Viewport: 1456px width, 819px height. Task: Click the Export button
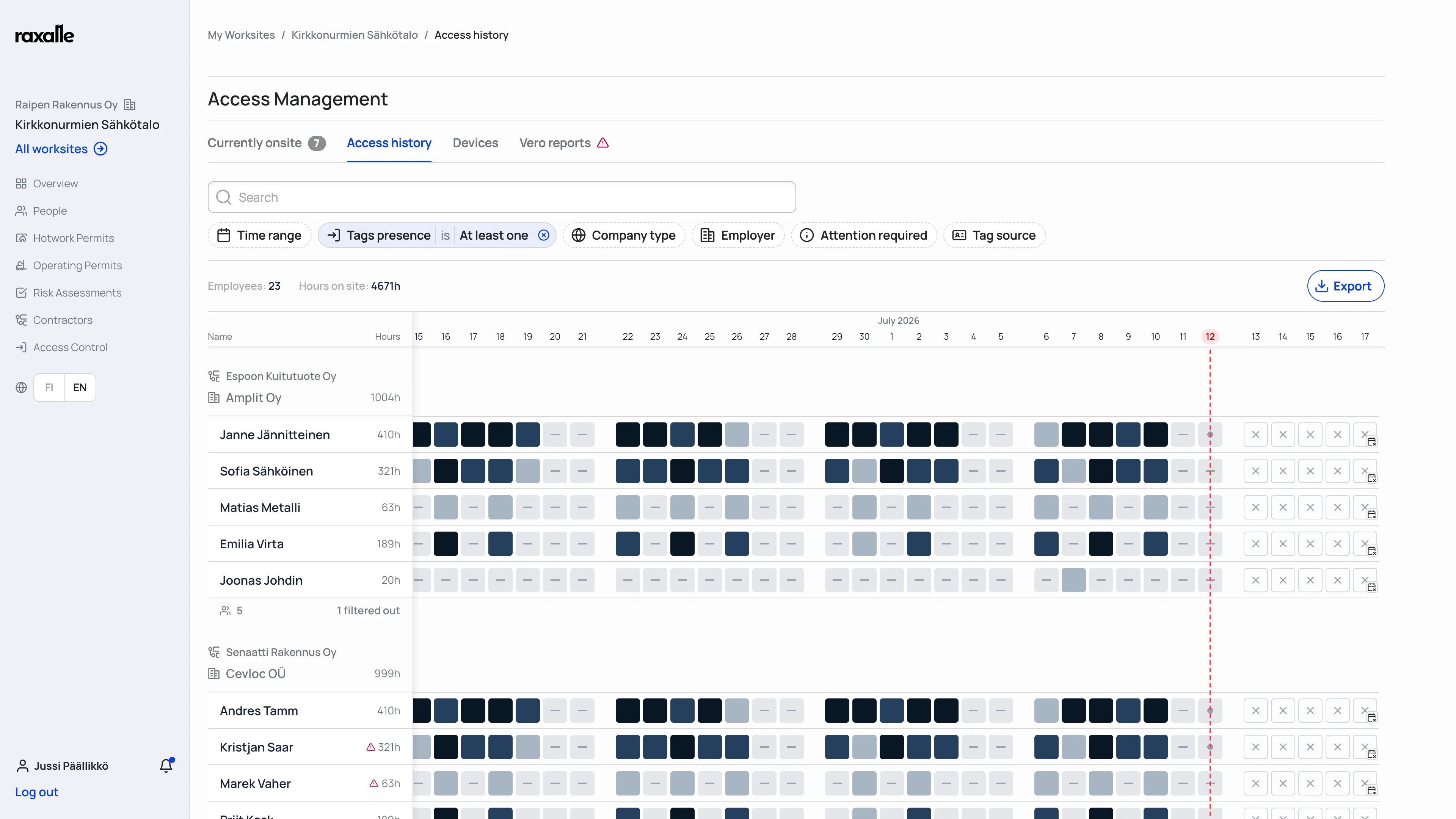click(x=1345, y=286)
